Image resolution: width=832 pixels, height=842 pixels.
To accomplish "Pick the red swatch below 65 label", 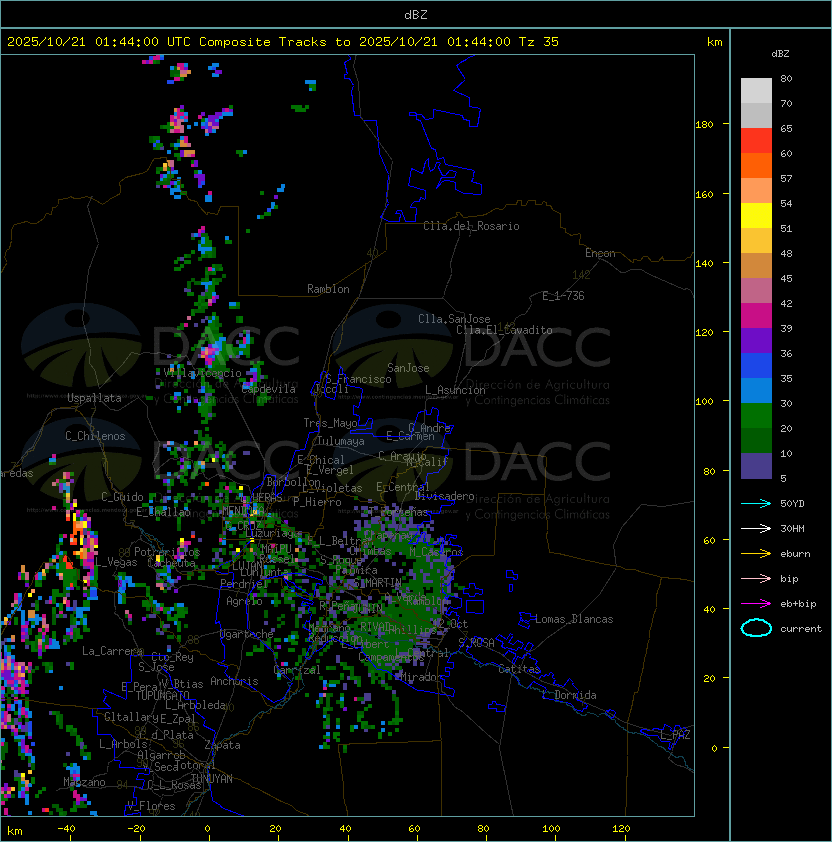I will [x=756, y=141].
